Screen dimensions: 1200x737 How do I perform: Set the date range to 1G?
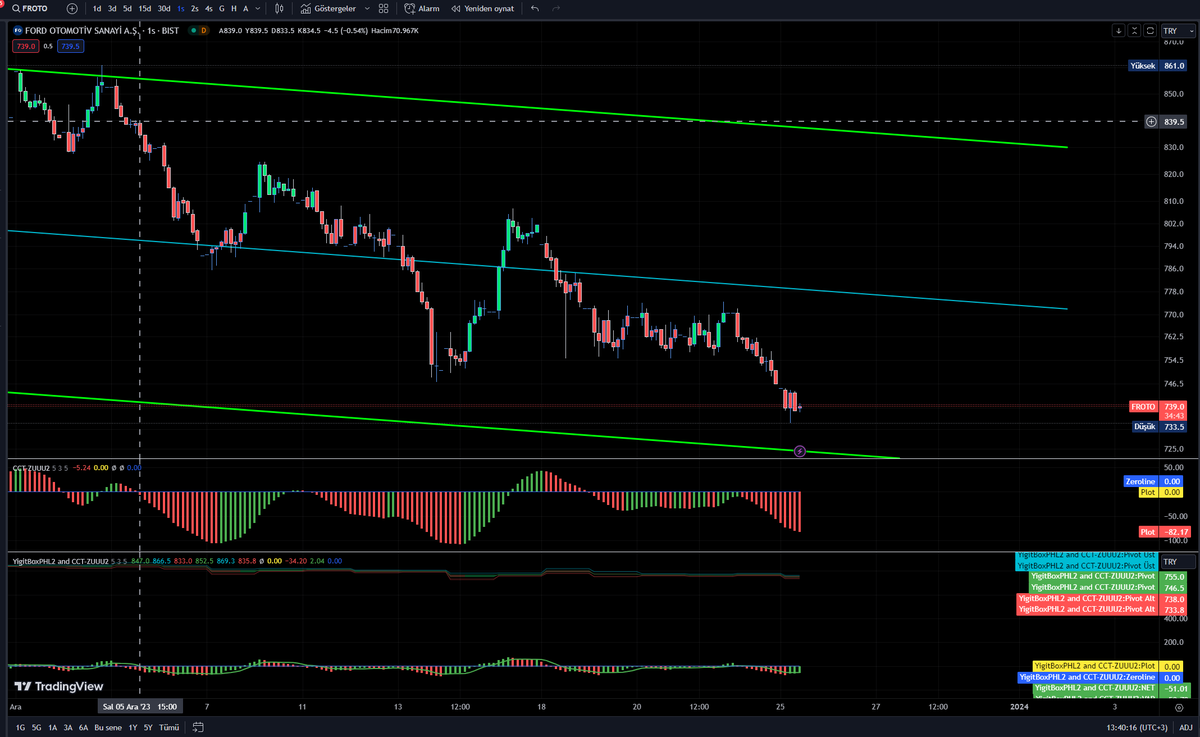(x=21, y=727)
